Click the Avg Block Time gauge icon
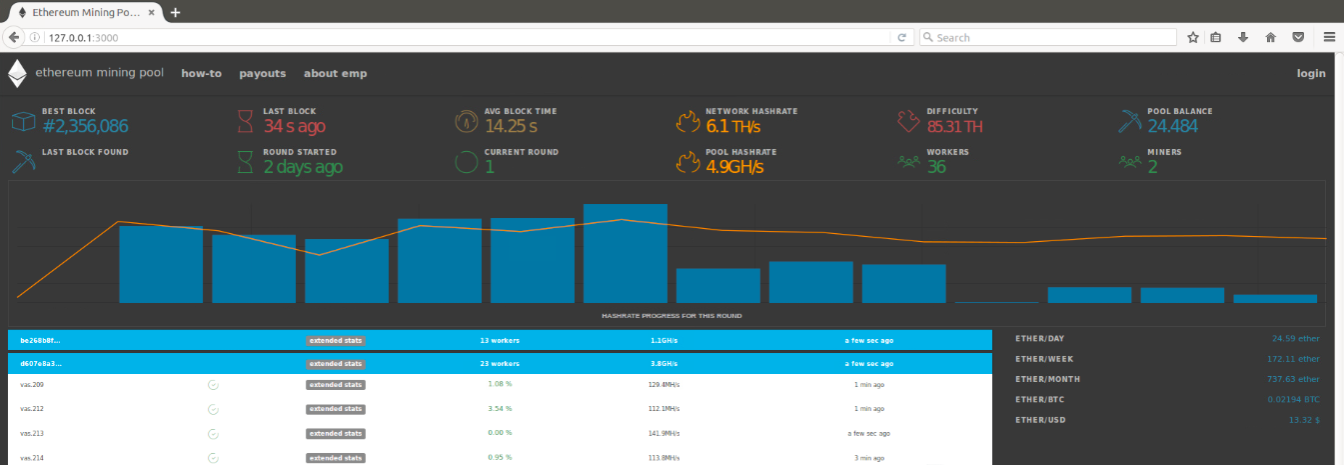Screen dimensions: 1344x465 click(466, 122)
